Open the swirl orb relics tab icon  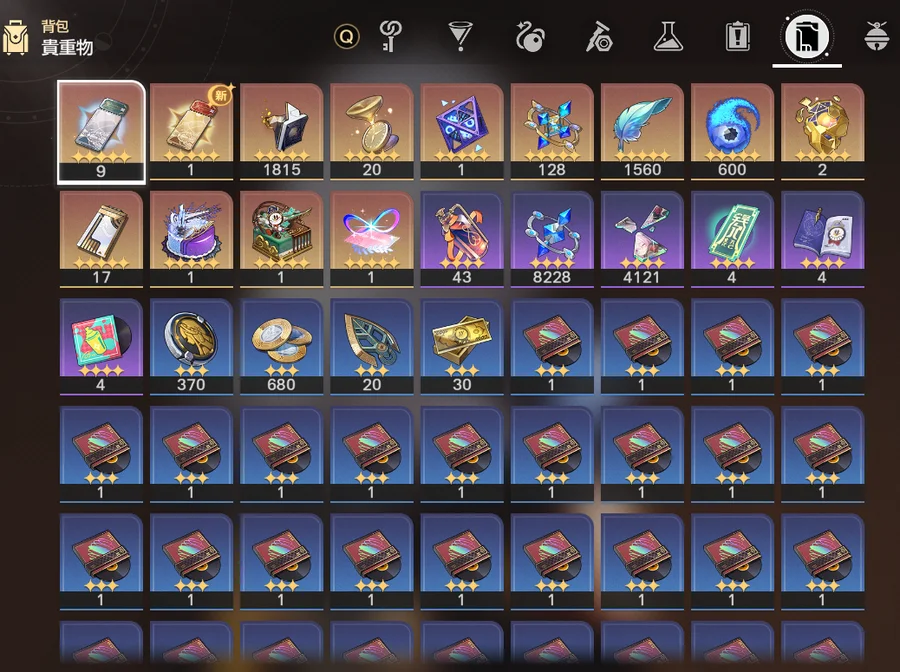[529, 36]
